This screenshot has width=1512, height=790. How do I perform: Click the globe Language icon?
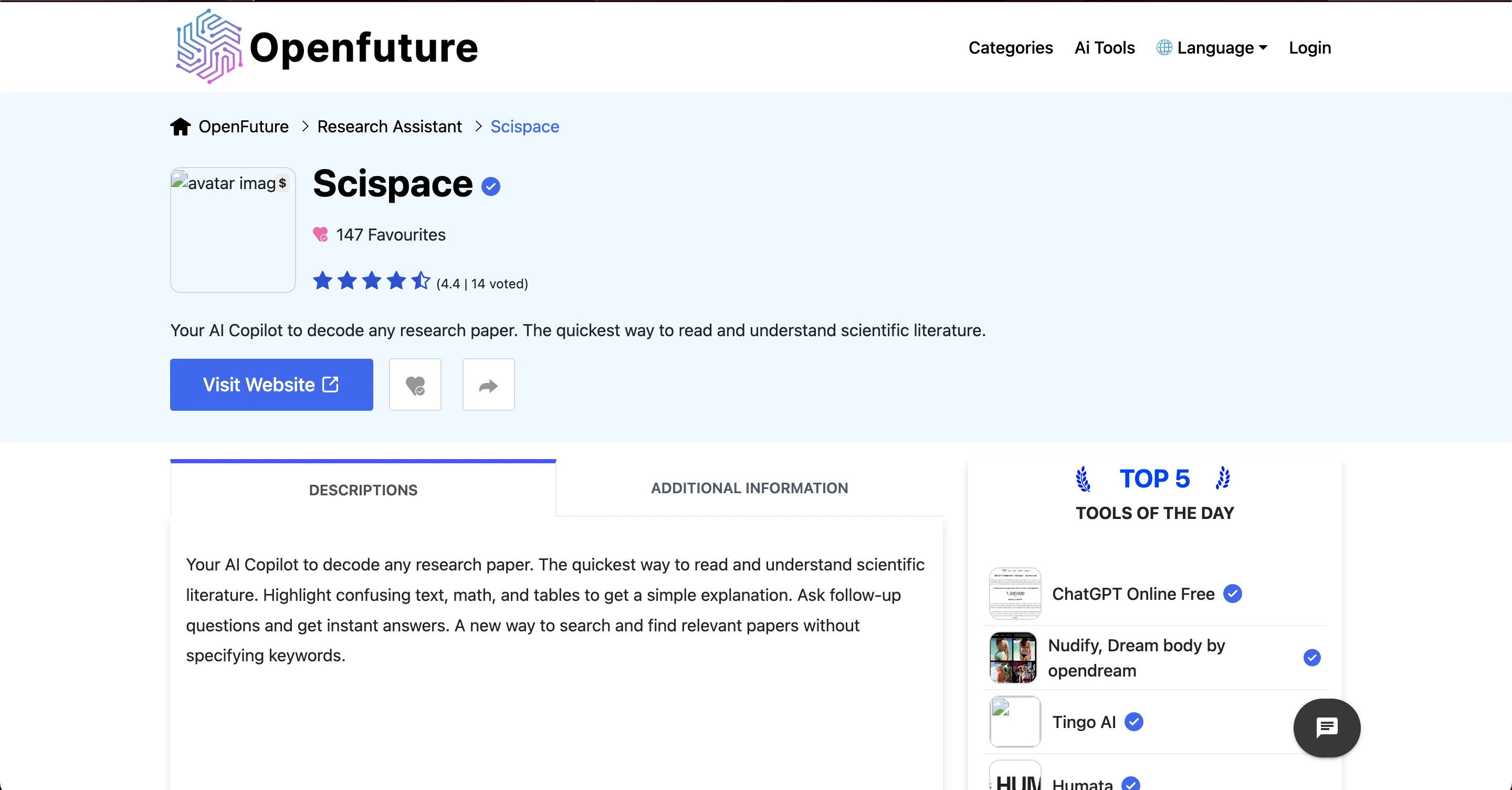pos(1164,48)
